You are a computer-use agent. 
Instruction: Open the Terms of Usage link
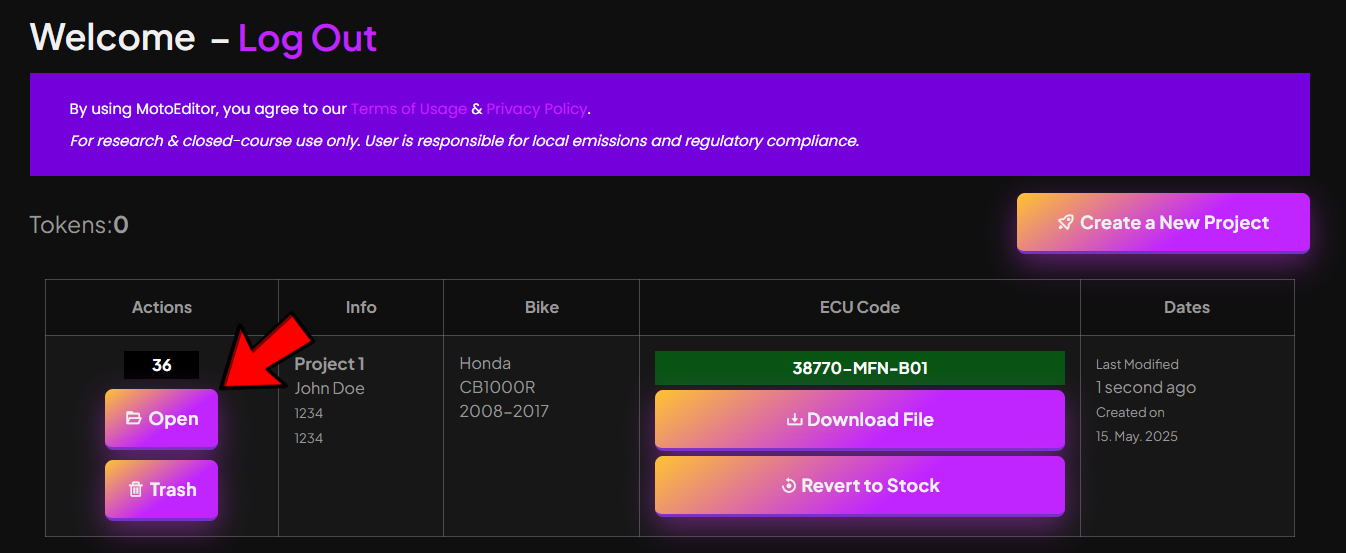point(409,109)
